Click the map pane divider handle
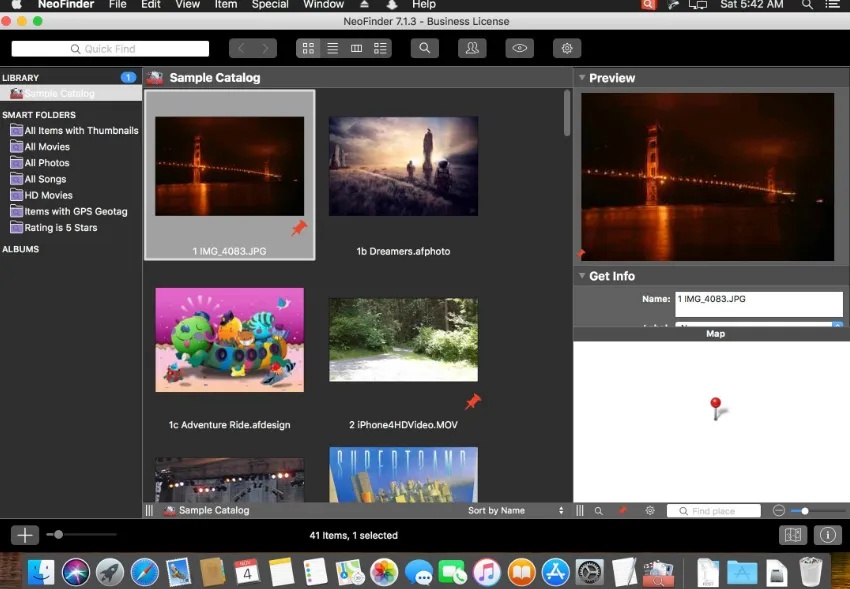 pos(580,510)
